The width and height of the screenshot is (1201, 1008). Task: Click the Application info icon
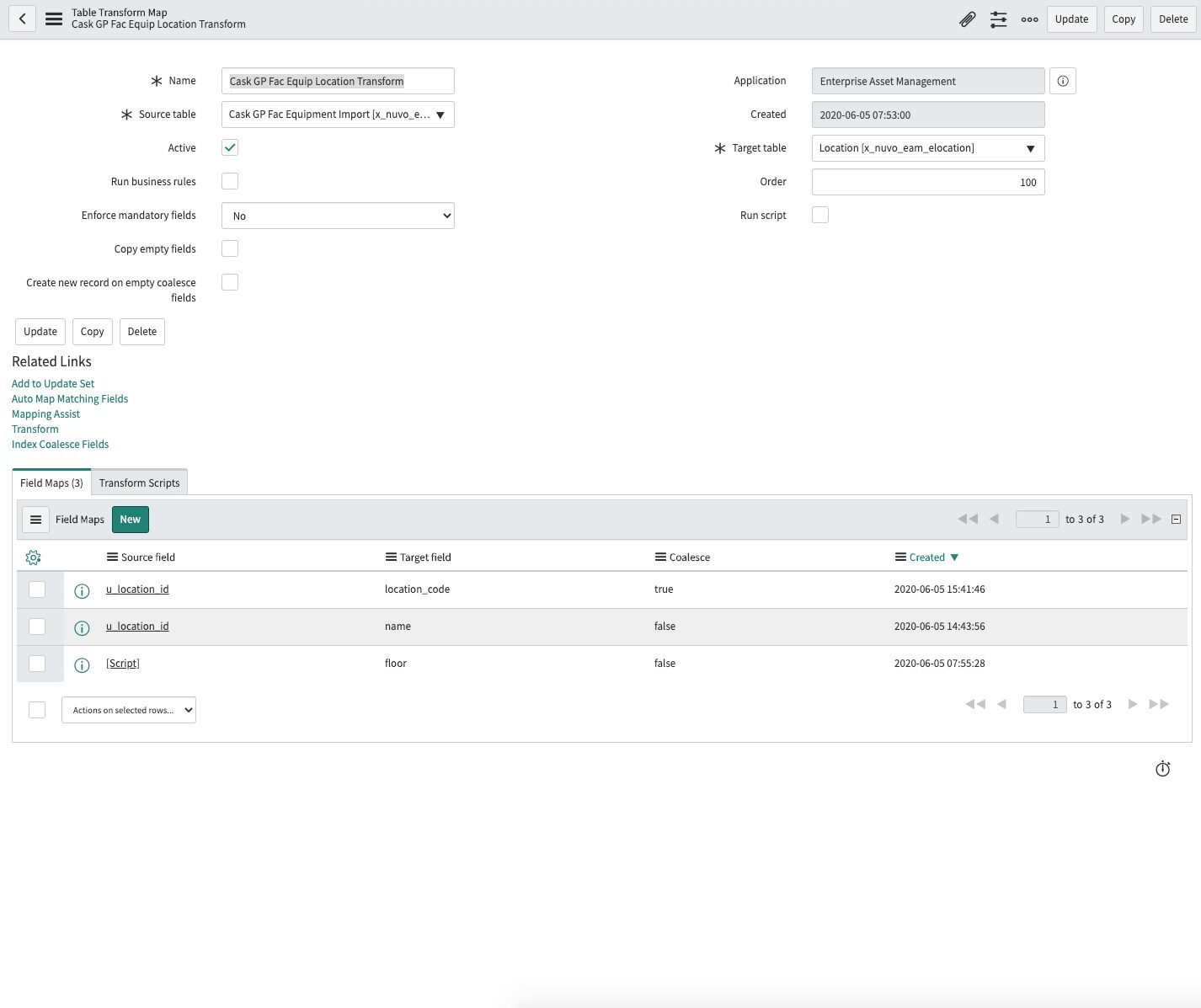pos(1063,81)
